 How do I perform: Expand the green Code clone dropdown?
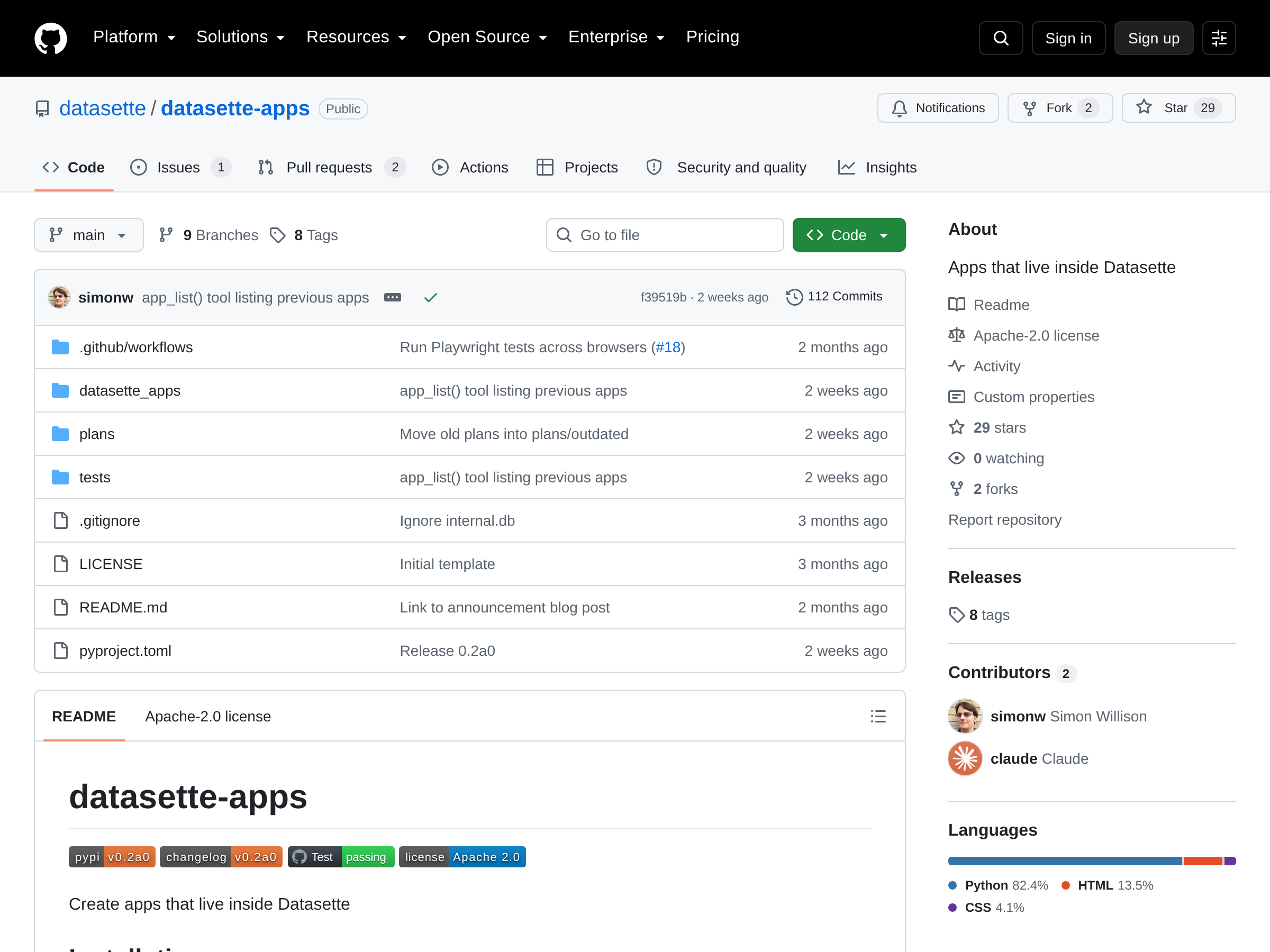tap(849, 235)
